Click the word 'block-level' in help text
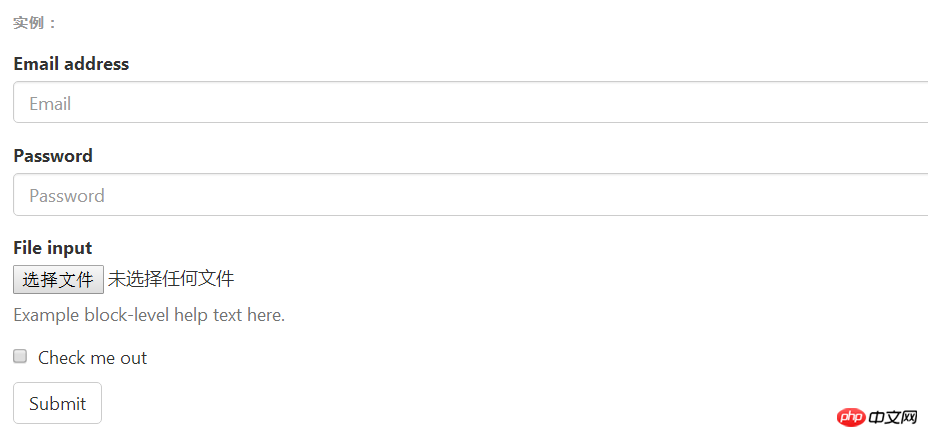The height and width of the screenshot is (437, 928). click(x=127, y=314)
